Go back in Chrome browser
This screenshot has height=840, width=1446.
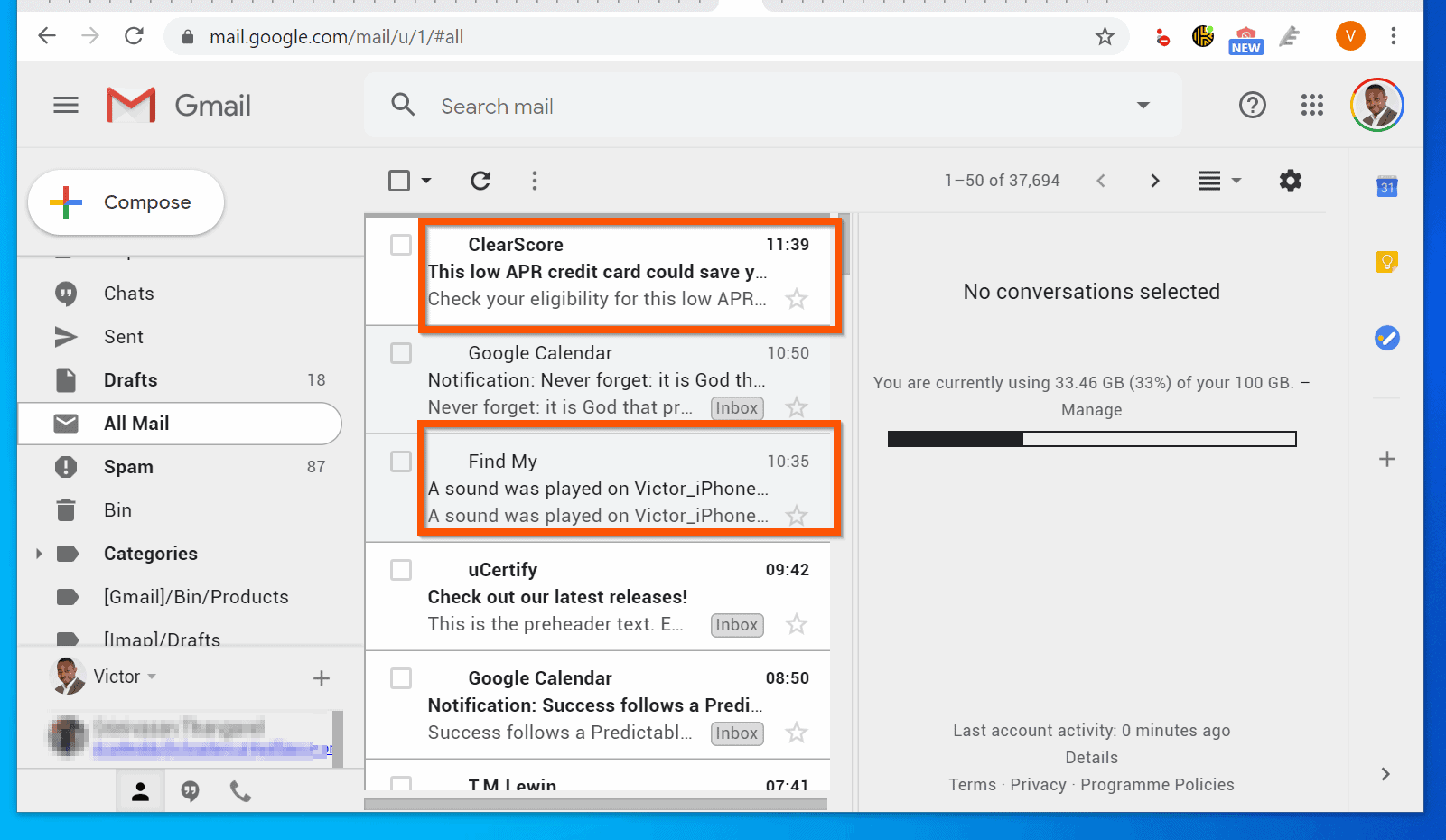[x=47, y=36]
